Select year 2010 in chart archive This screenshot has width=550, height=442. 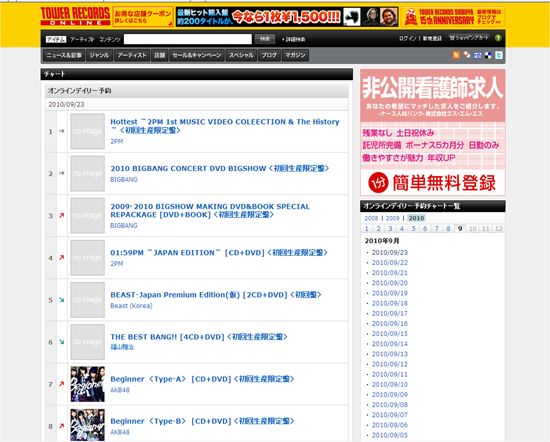click(416, 218)
